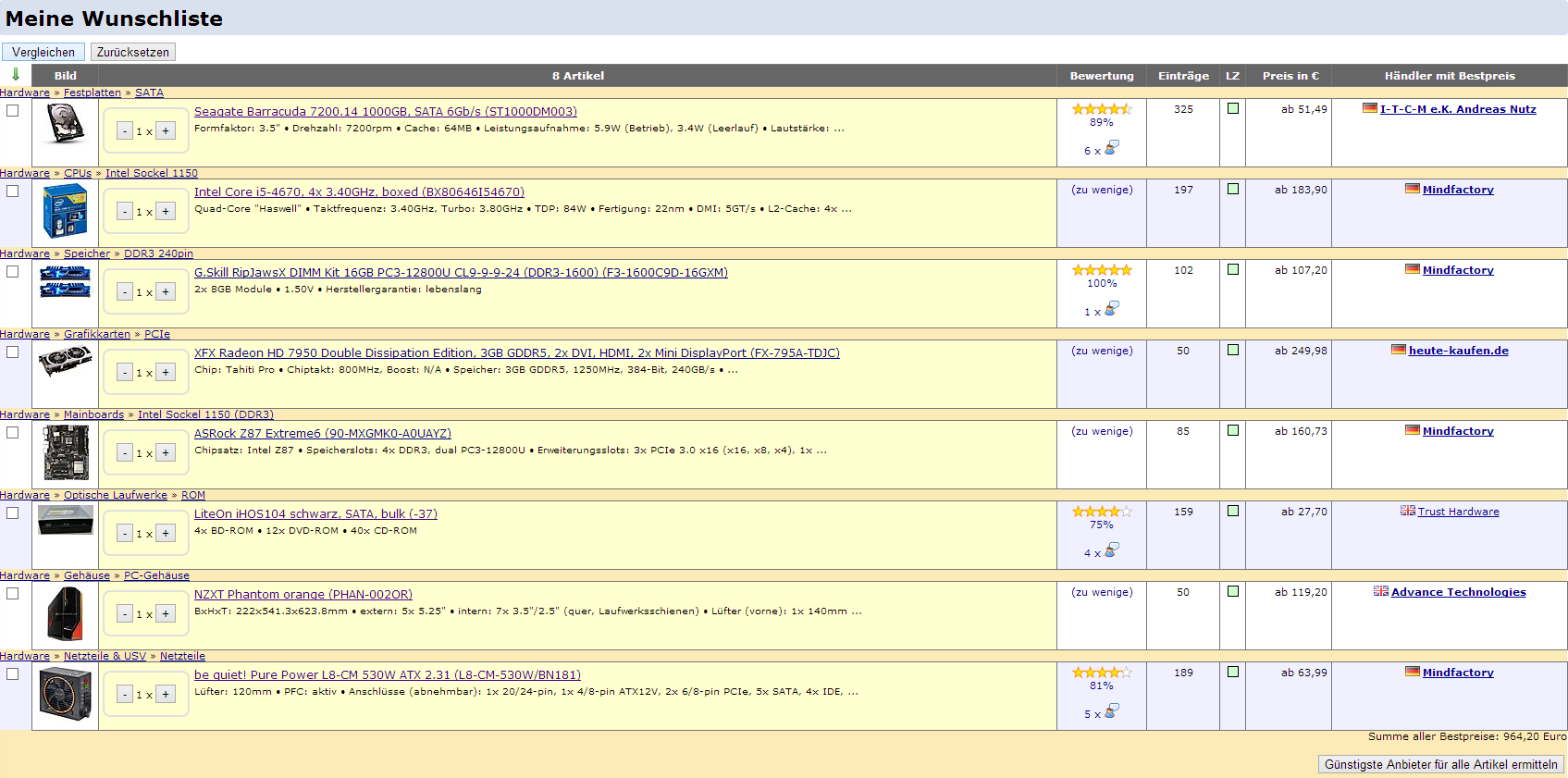This screenshot has width=1568, height=778.
Task: Click the five-star rating of G.Skill RipJawsX
Action: click(x=1102, y=270)
